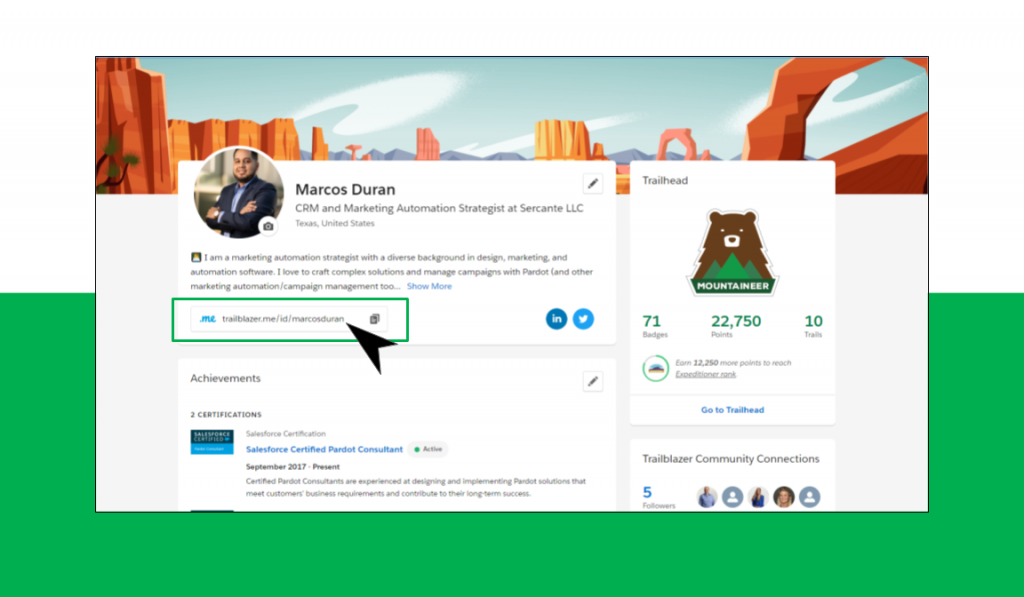The height and width of the screenshot is (597, 1024).
Task: Click the 22,750 Points count
Action: coord(736,325)
